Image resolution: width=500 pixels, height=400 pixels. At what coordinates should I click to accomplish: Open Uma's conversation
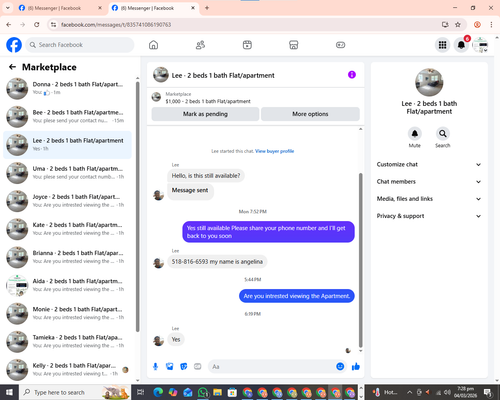coord(67,173)
